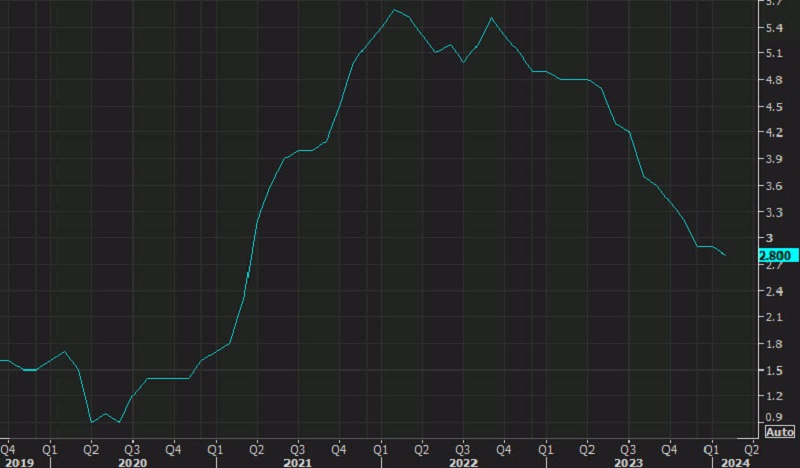800x468 pixels.
Task: Click the 0.9 price axis label
Action: (x=775, y=418)
